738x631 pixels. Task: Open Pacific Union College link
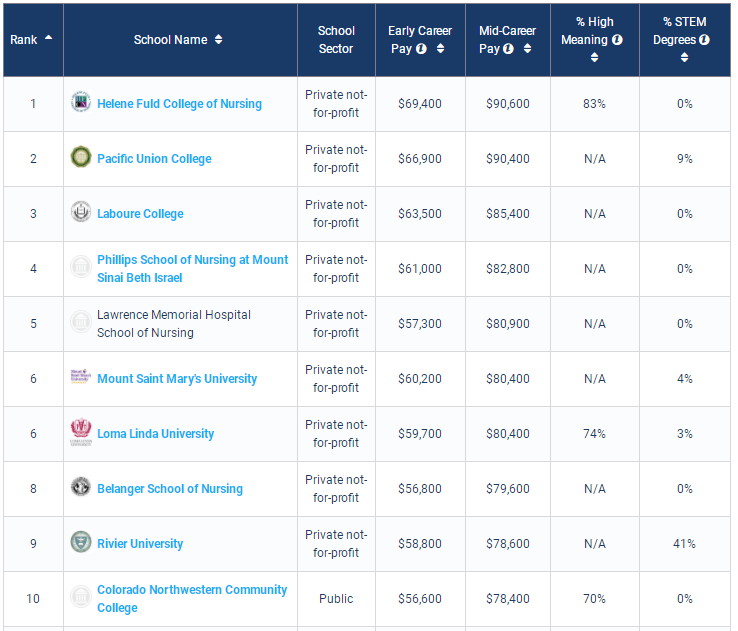(x=154, y=159)
